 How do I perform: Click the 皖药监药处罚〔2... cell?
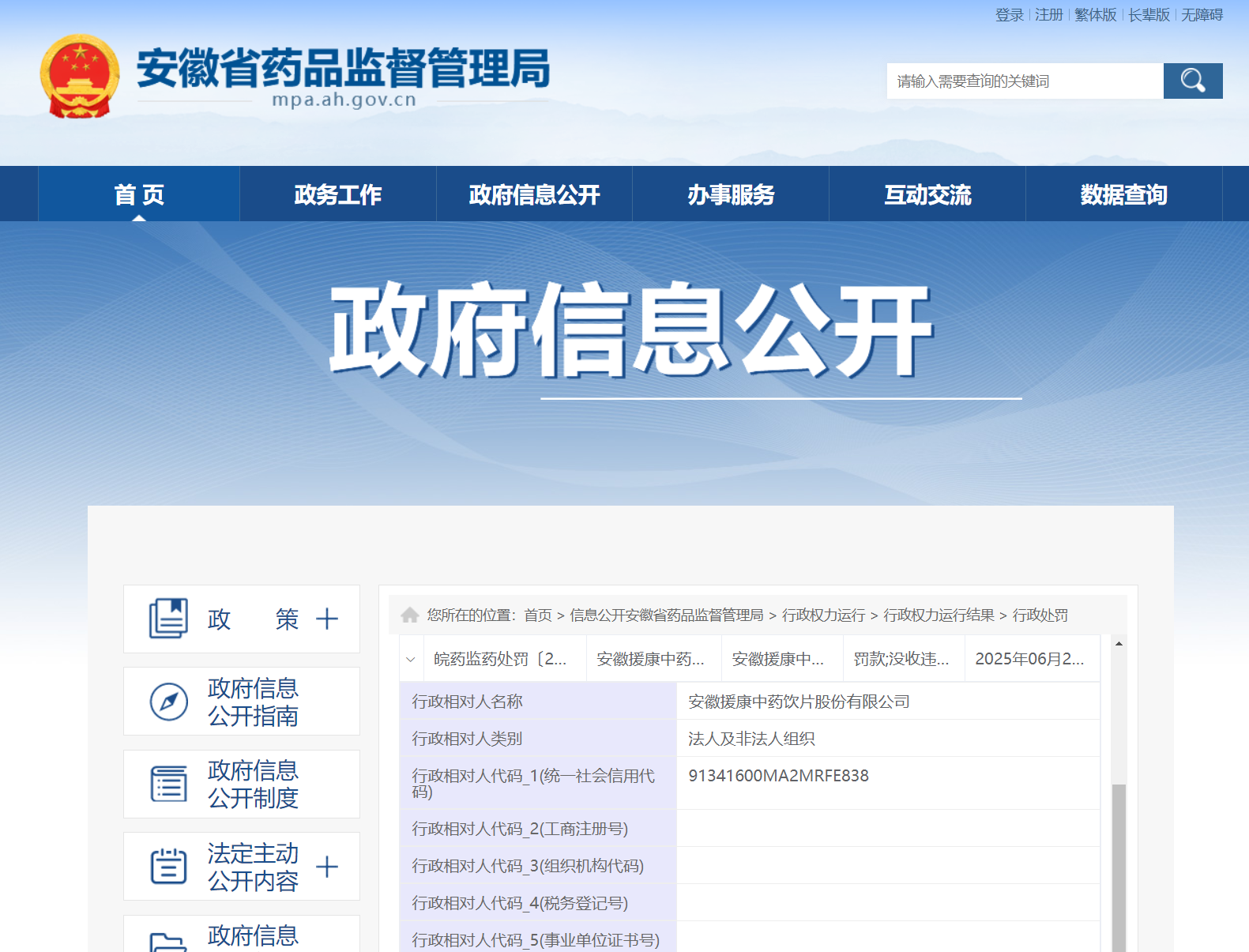coord(505,659)
